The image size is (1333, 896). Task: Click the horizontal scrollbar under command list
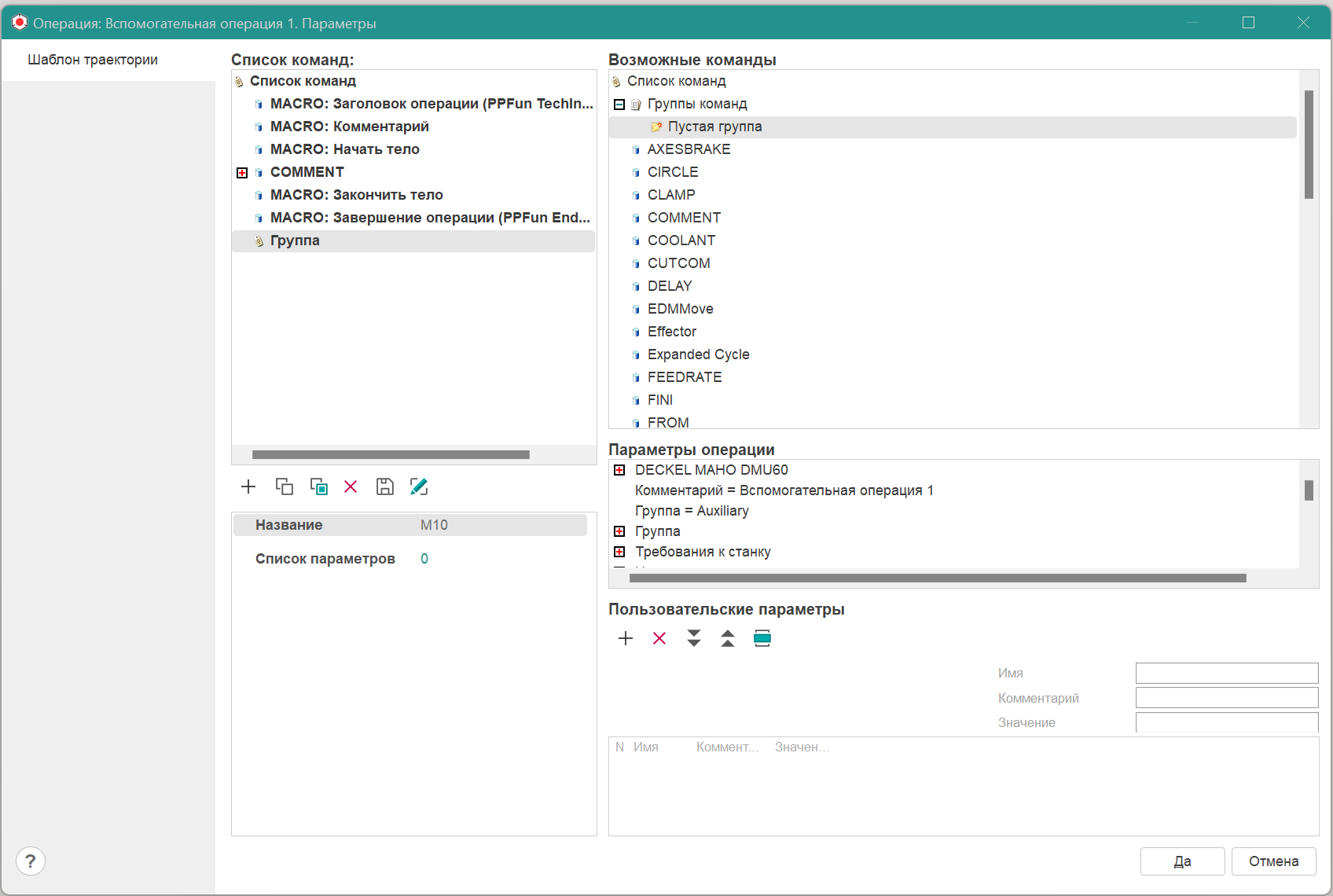pyautogui.click(x=391, y=454)
